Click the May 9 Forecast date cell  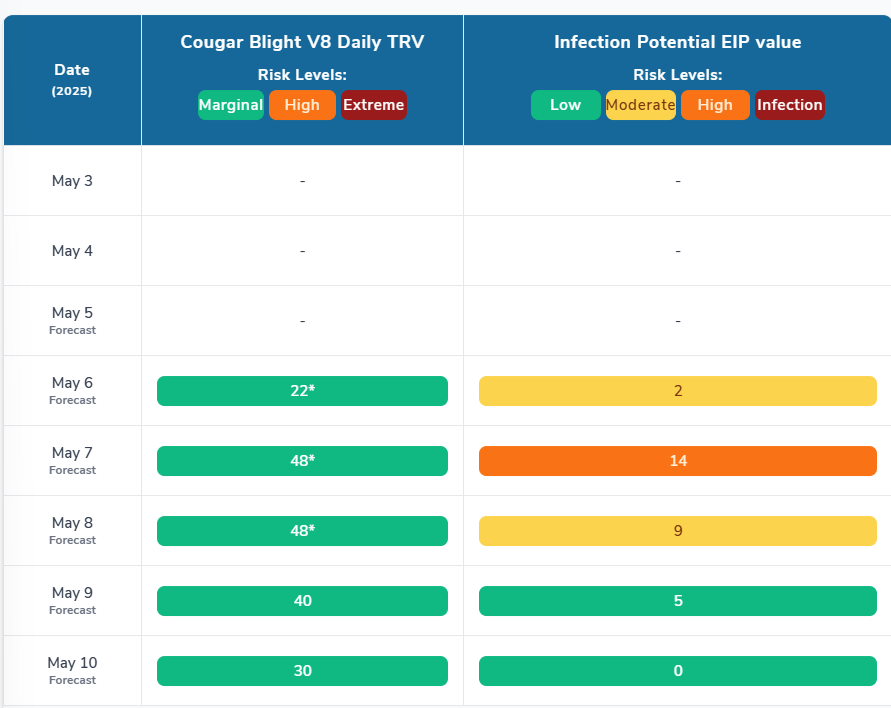tap(72, 600)
